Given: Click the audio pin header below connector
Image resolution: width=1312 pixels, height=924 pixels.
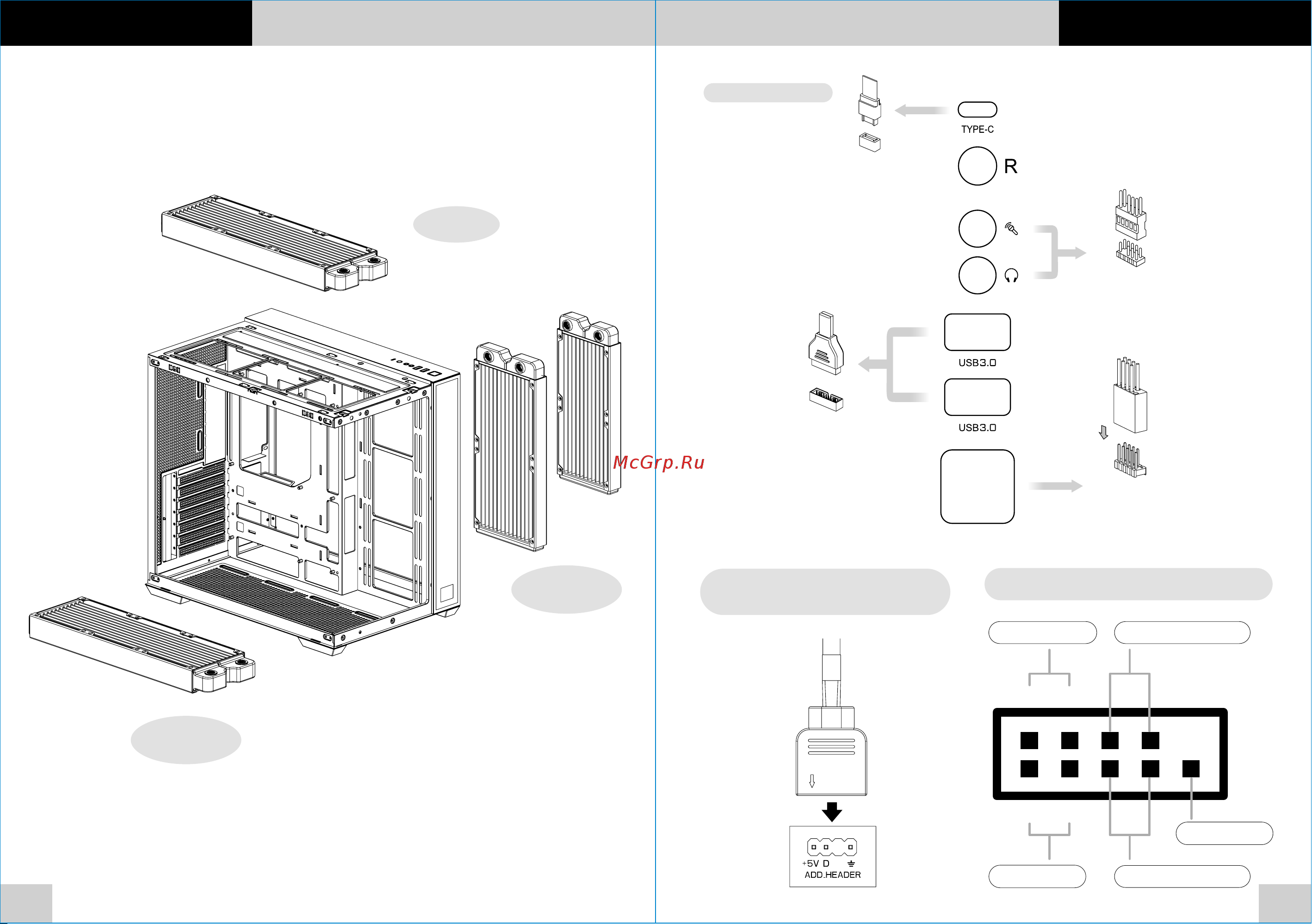Looking at the screenshot, I should click(1131, 254).
